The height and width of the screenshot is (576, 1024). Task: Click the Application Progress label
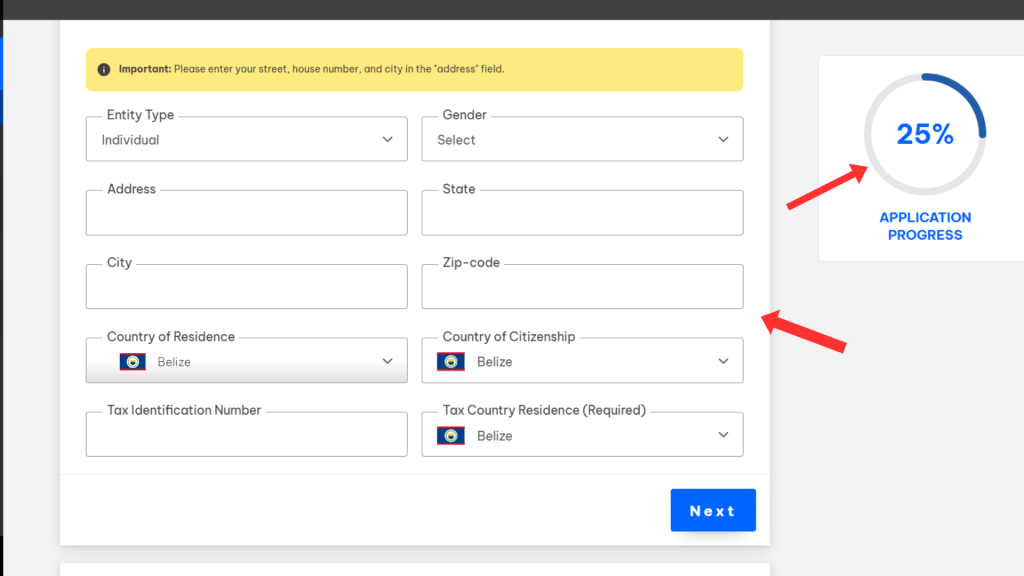925,226
